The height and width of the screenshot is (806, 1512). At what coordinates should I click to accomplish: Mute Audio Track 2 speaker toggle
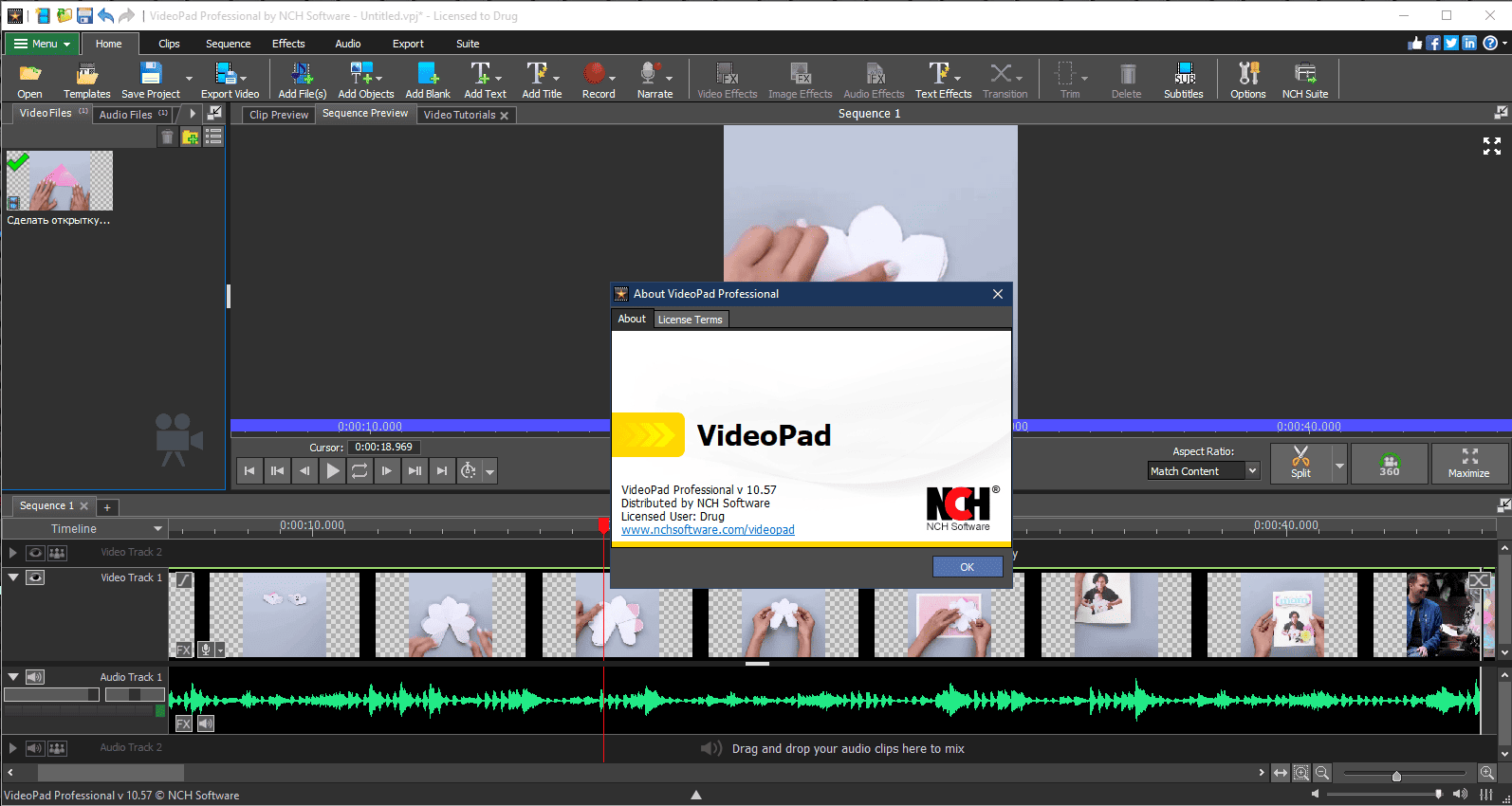pyautogui.click(x=35, y=748)
